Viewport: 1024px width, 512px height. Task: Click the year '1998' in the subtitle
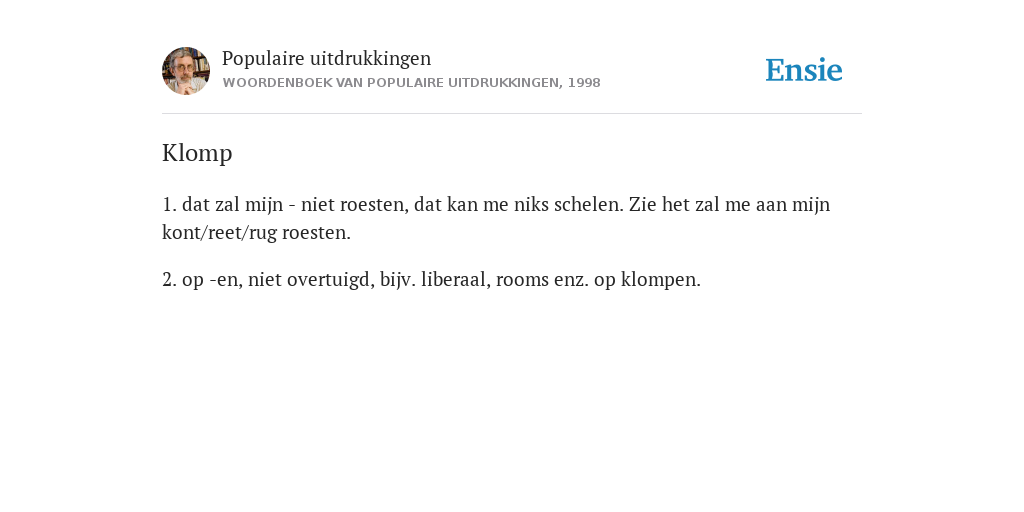584,83
